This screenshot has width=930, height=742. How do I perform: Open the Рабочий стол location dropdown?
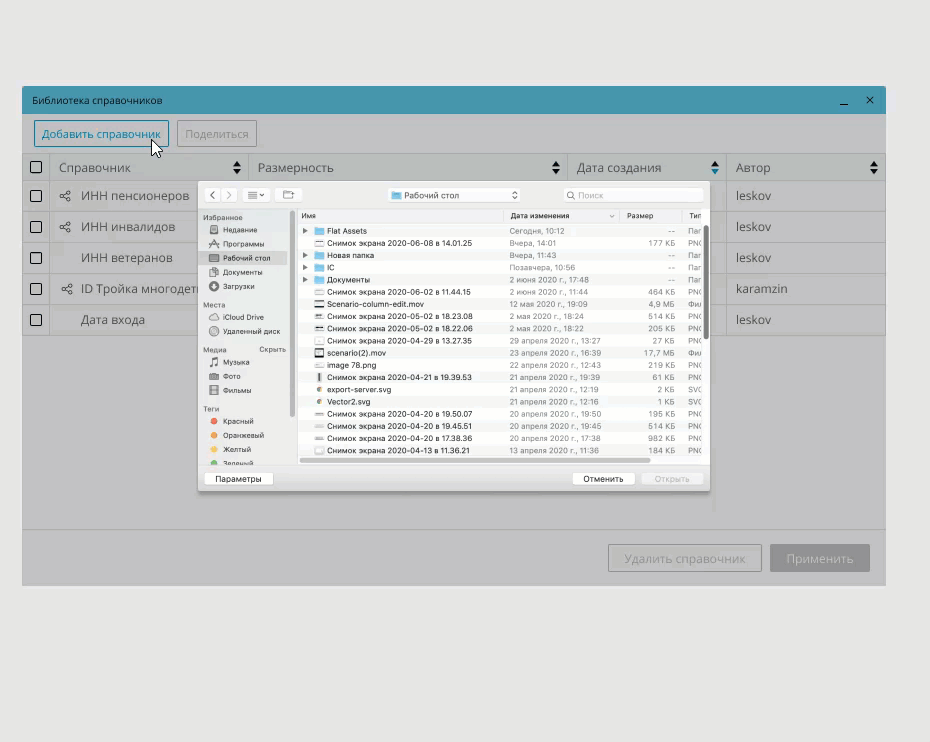click(x=454, y=195)
